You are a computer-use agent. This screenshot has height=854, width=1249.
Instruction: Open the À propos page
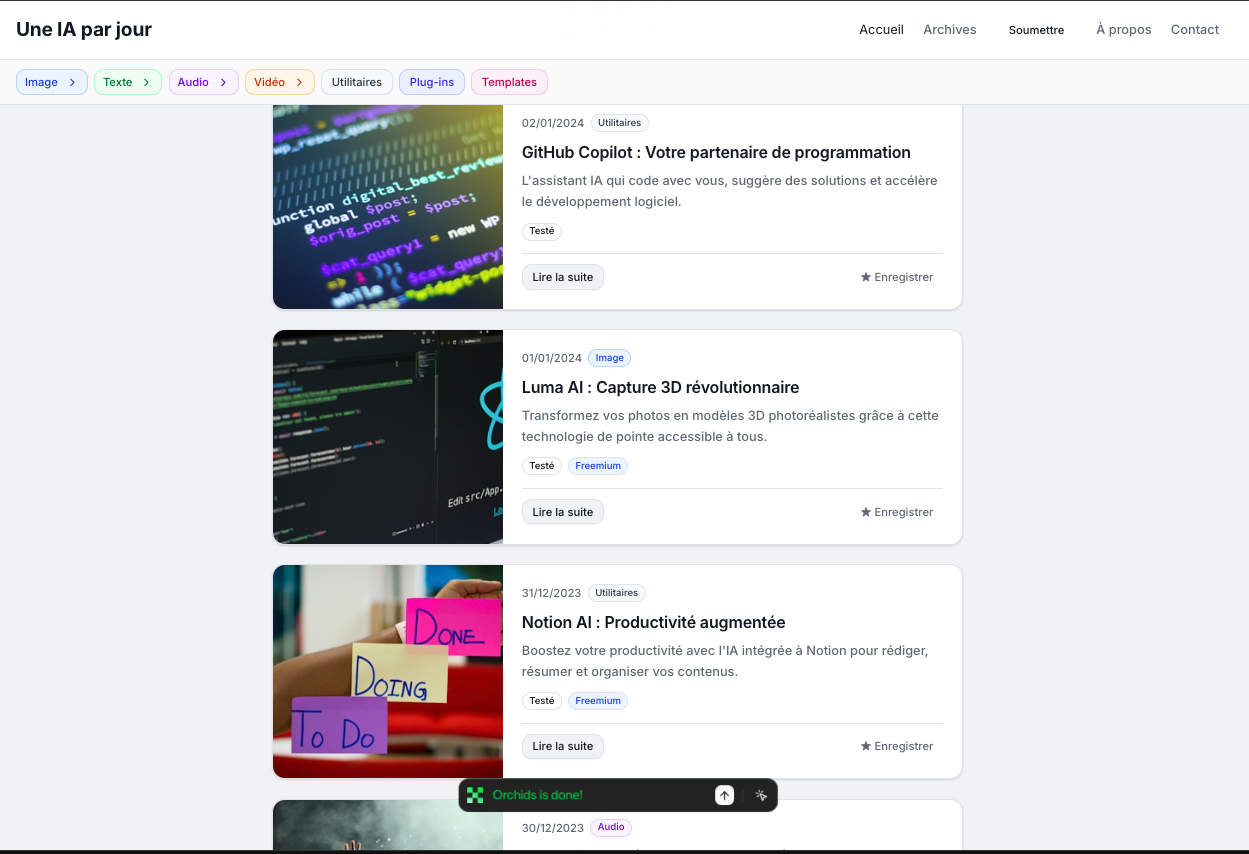1123,30
